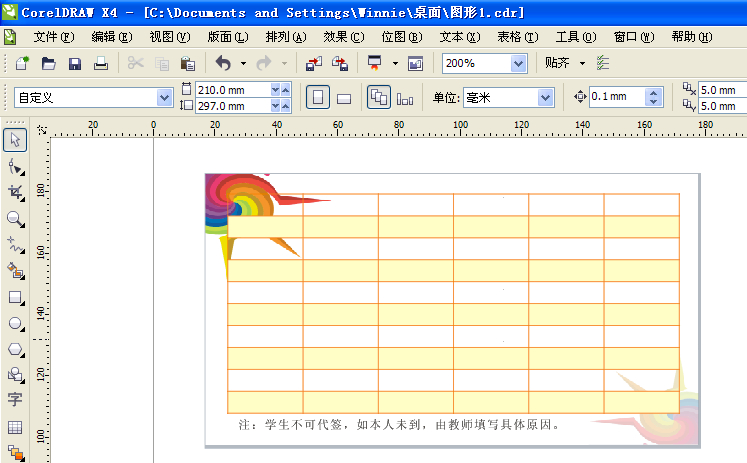Image resolution: width=747 pixels, height=463 pixels.
Task: Open the 文件(F) menu
Action: [x=54, y=37]
